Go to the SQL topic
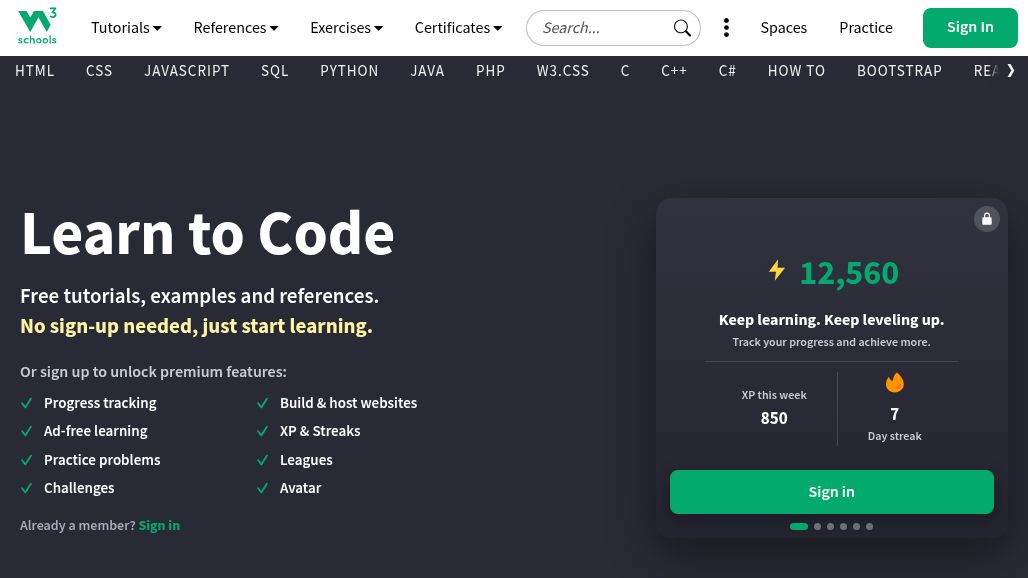Screen dimensions: 1028x578 point(275,71)
